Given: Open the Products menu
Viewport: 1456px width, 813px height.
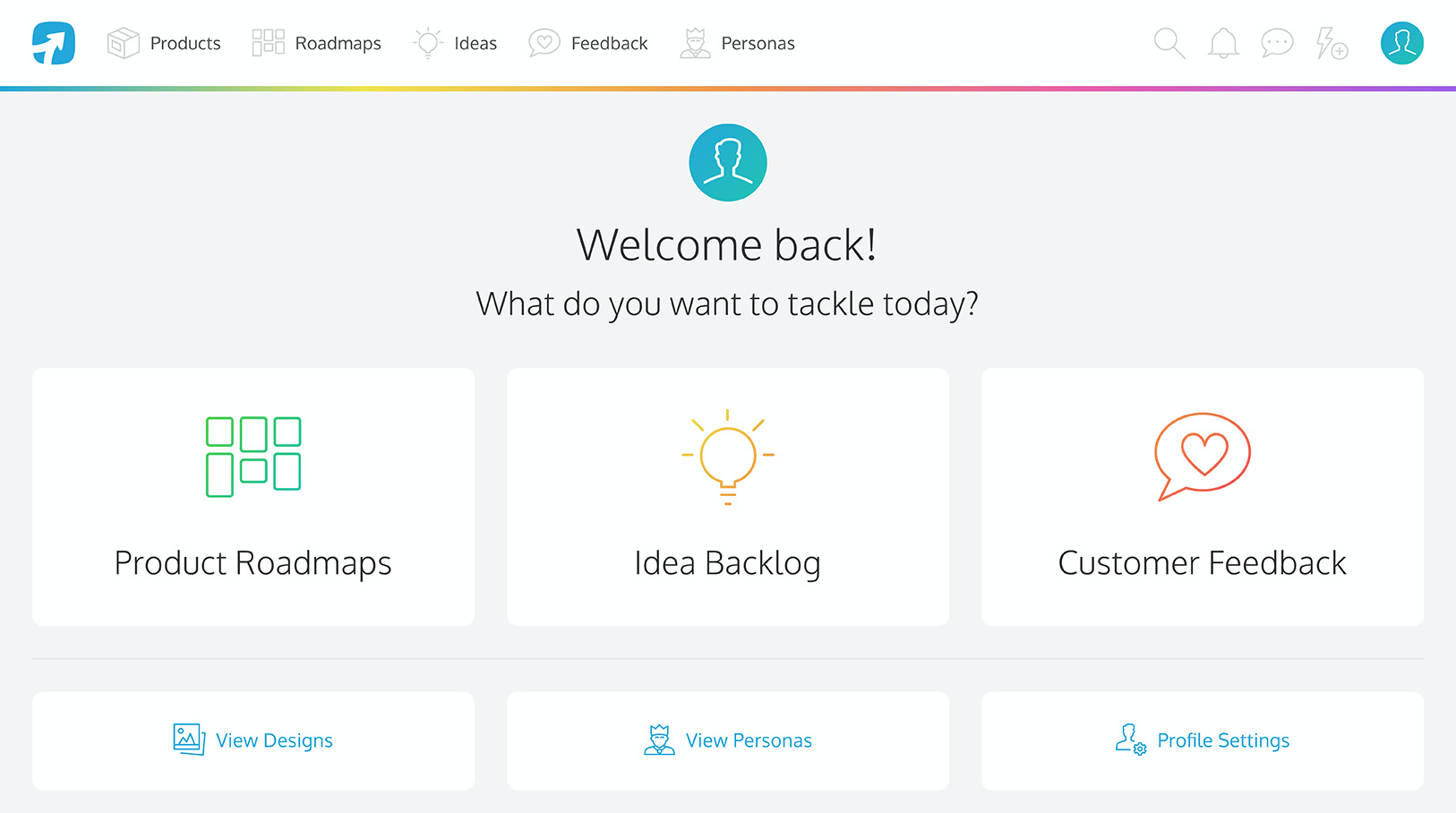Looking at the screenshot, I should point(164,43).
